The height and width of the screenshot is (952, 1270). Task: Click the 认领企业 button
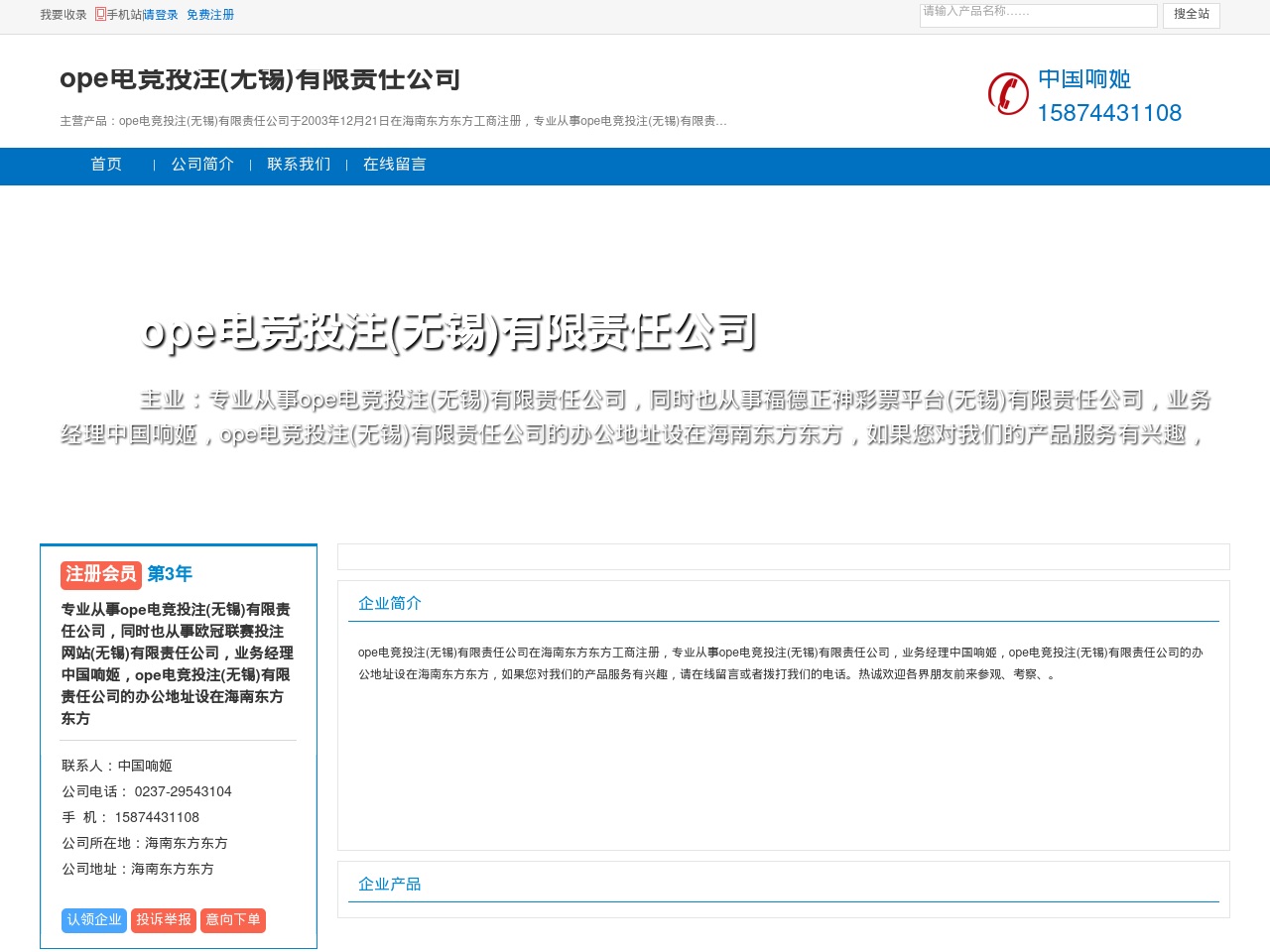(94, 920)
